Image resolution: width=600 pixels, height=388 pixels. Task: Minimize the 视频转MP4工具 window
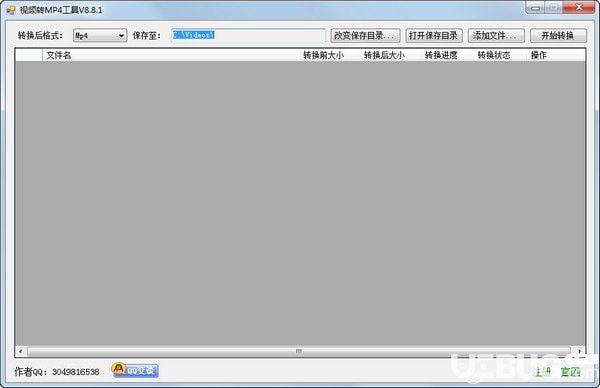(536, 7)
